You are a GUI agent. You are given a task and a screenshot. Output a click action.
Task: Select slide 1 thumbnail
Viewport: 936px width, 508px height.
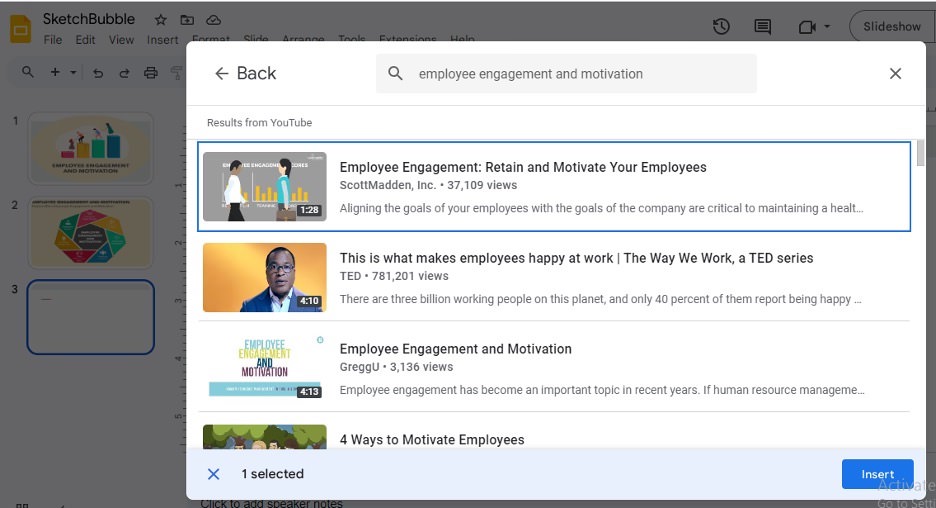(x=90, y=148)
